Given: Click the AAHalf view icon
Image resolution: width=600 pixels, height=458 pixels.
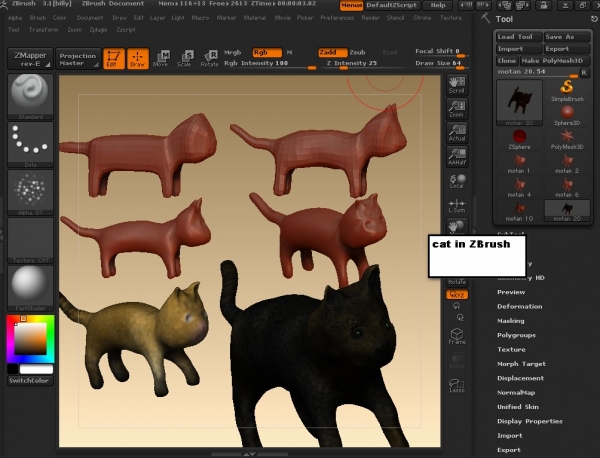Looking at the screenshot, I should [457, 157].
